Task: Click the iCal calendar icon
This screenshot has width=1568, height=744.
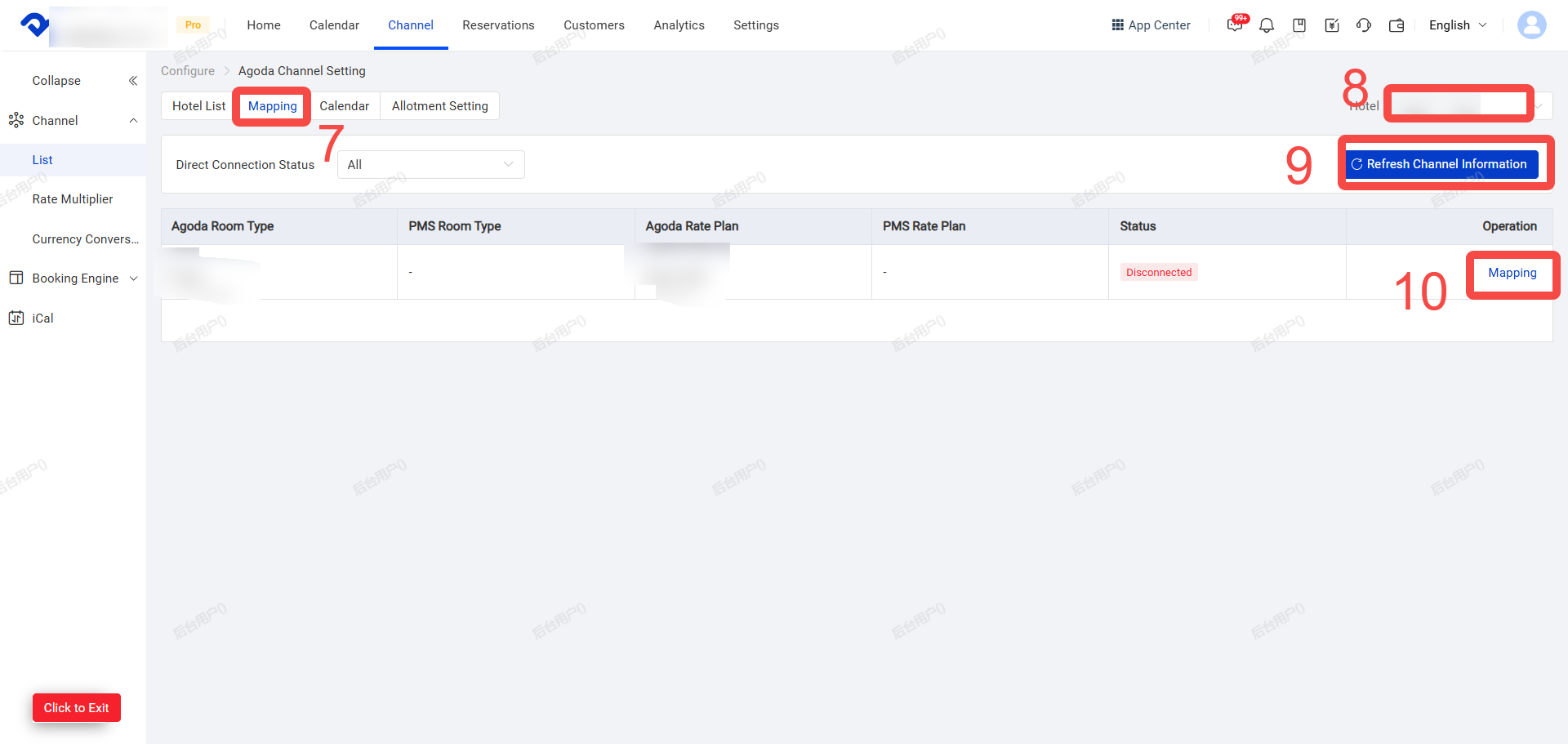Action: (16, 319)
